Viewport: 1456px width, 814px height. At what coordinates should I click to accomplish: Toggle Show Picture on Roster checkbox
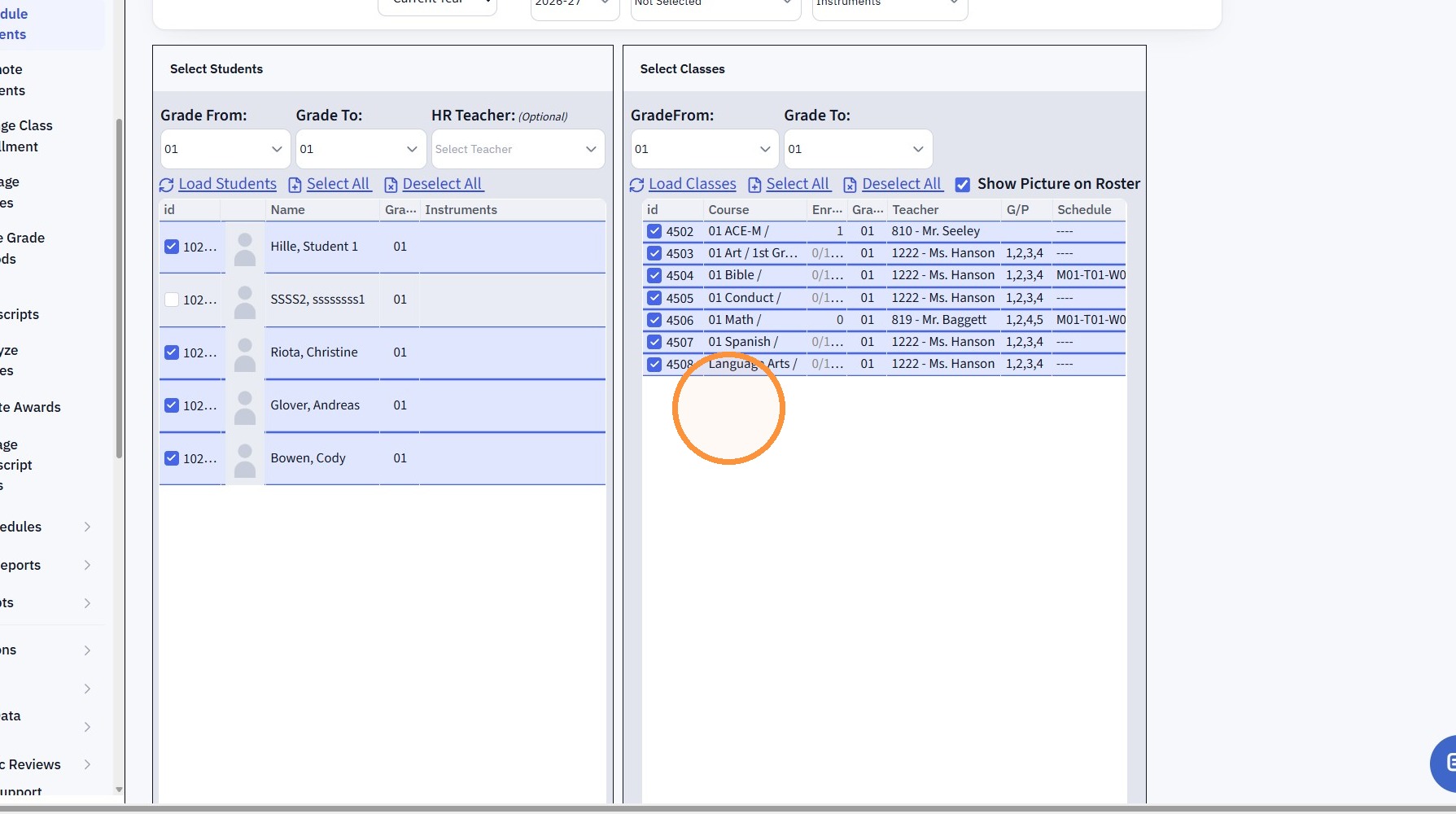click(x=963, y=185)
